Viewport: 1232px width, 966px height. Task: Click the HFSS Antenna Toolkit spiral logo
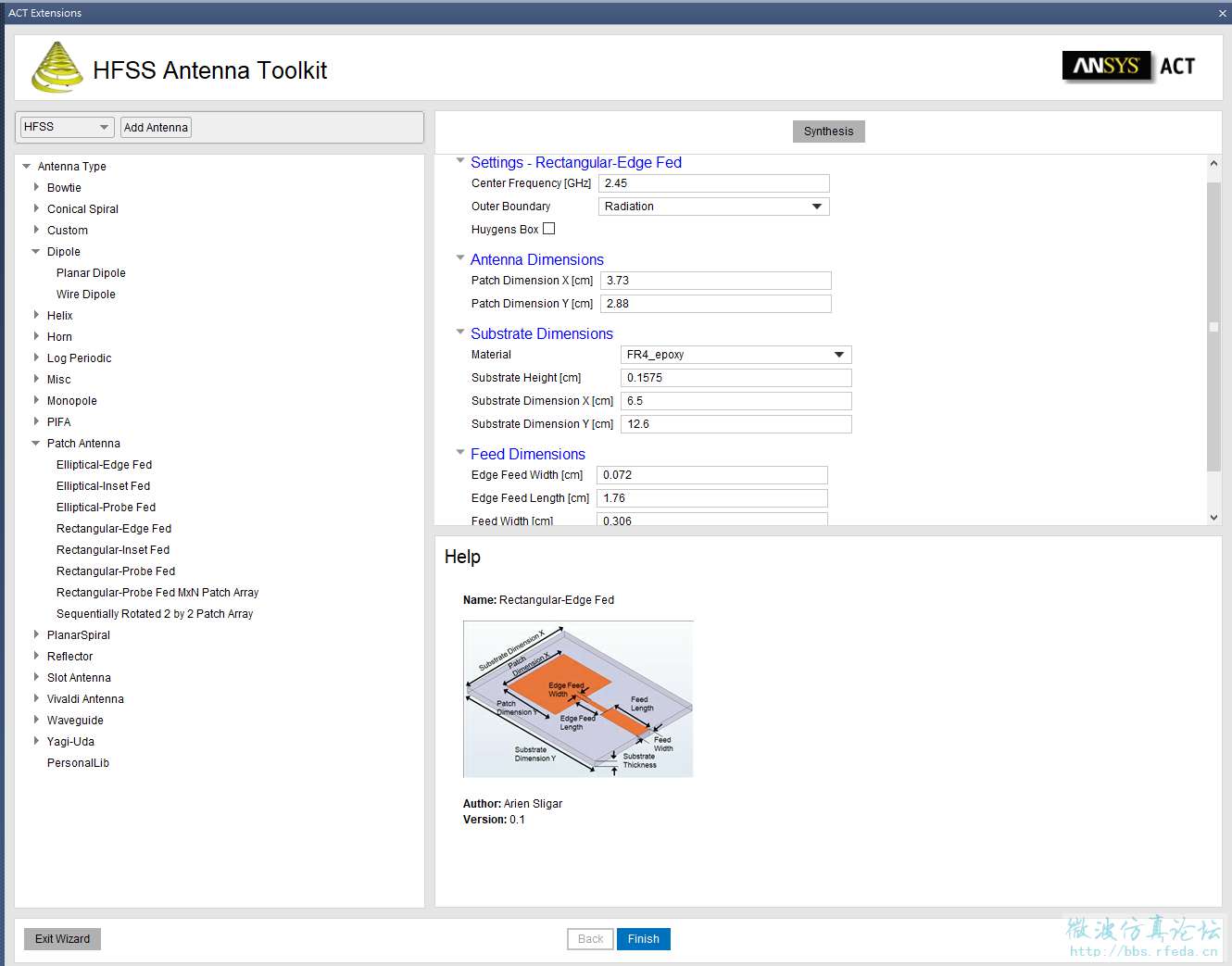57,68
